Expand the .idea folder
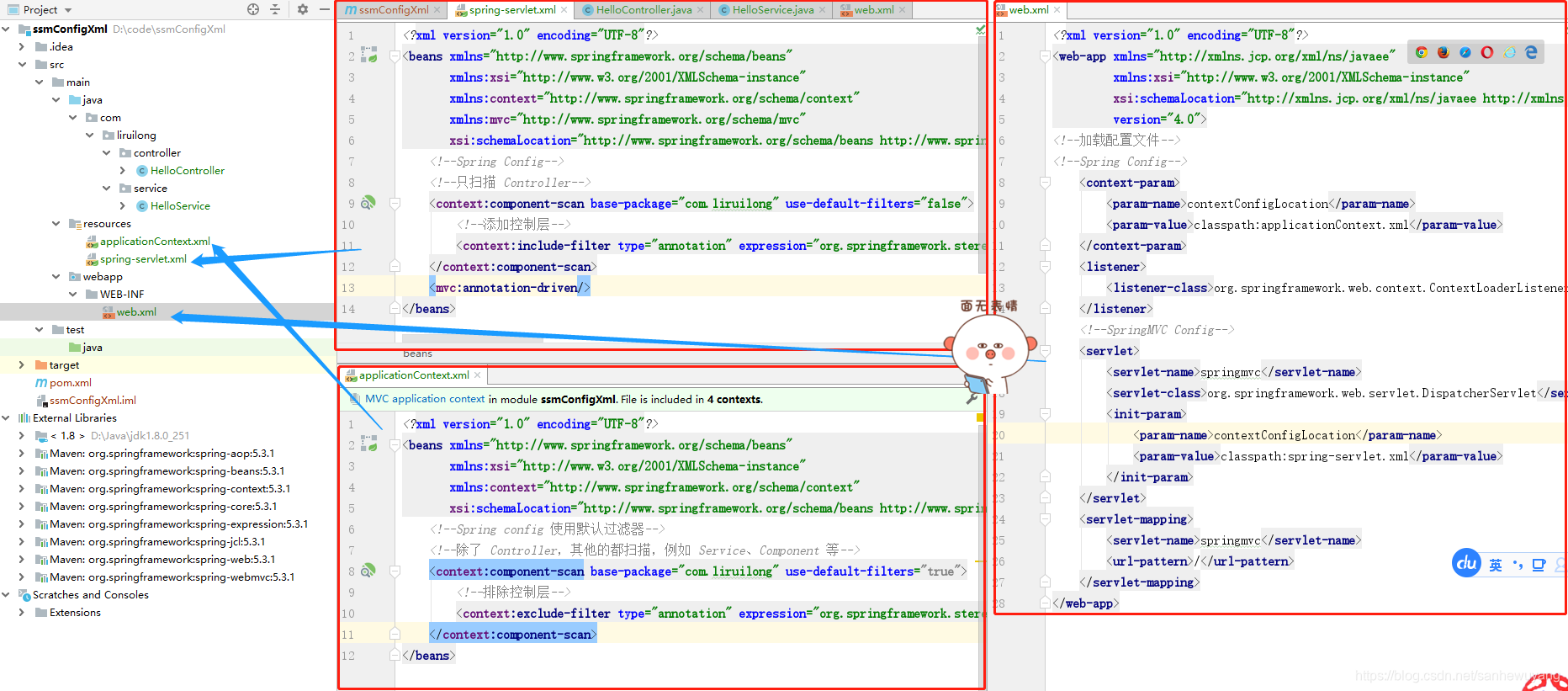This screenshot has width=1568, height=691. pyautogui.click(x=22, y=47)
